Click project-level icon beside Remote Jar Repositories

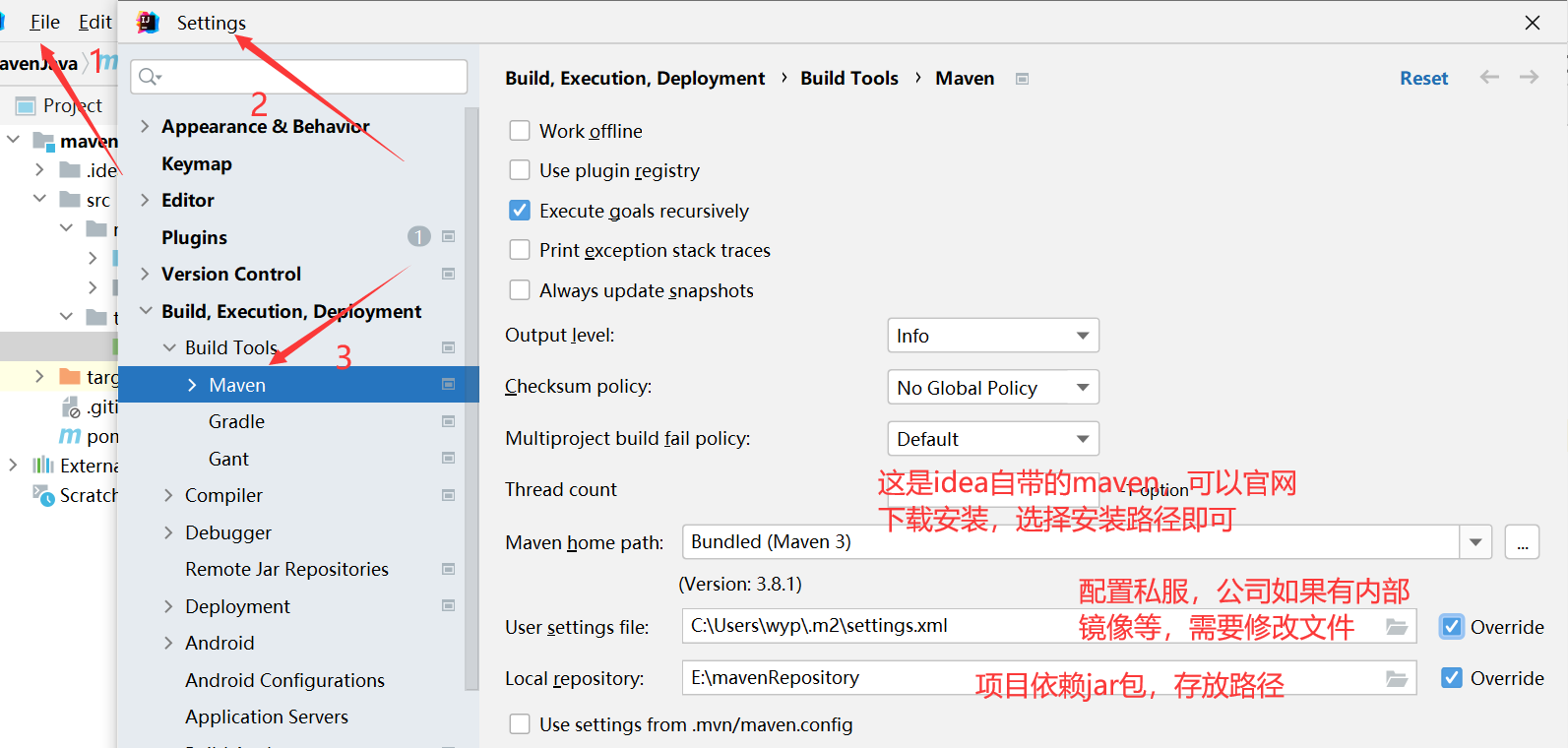click(x=449, y=569)
